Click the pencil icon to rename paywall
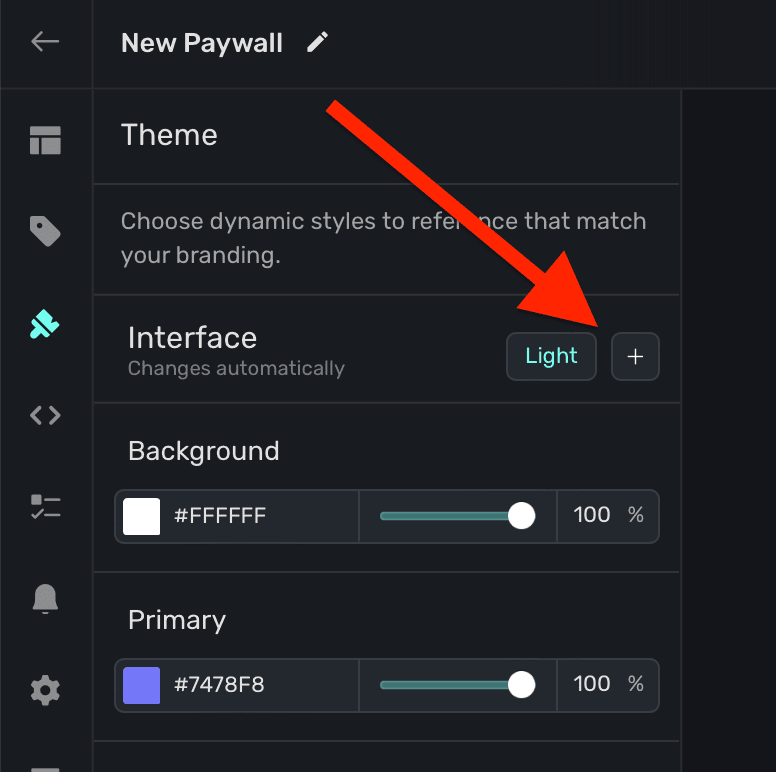The width and height of the screenshot is (776, 772). pyautogui.click(x=317, y=42)
